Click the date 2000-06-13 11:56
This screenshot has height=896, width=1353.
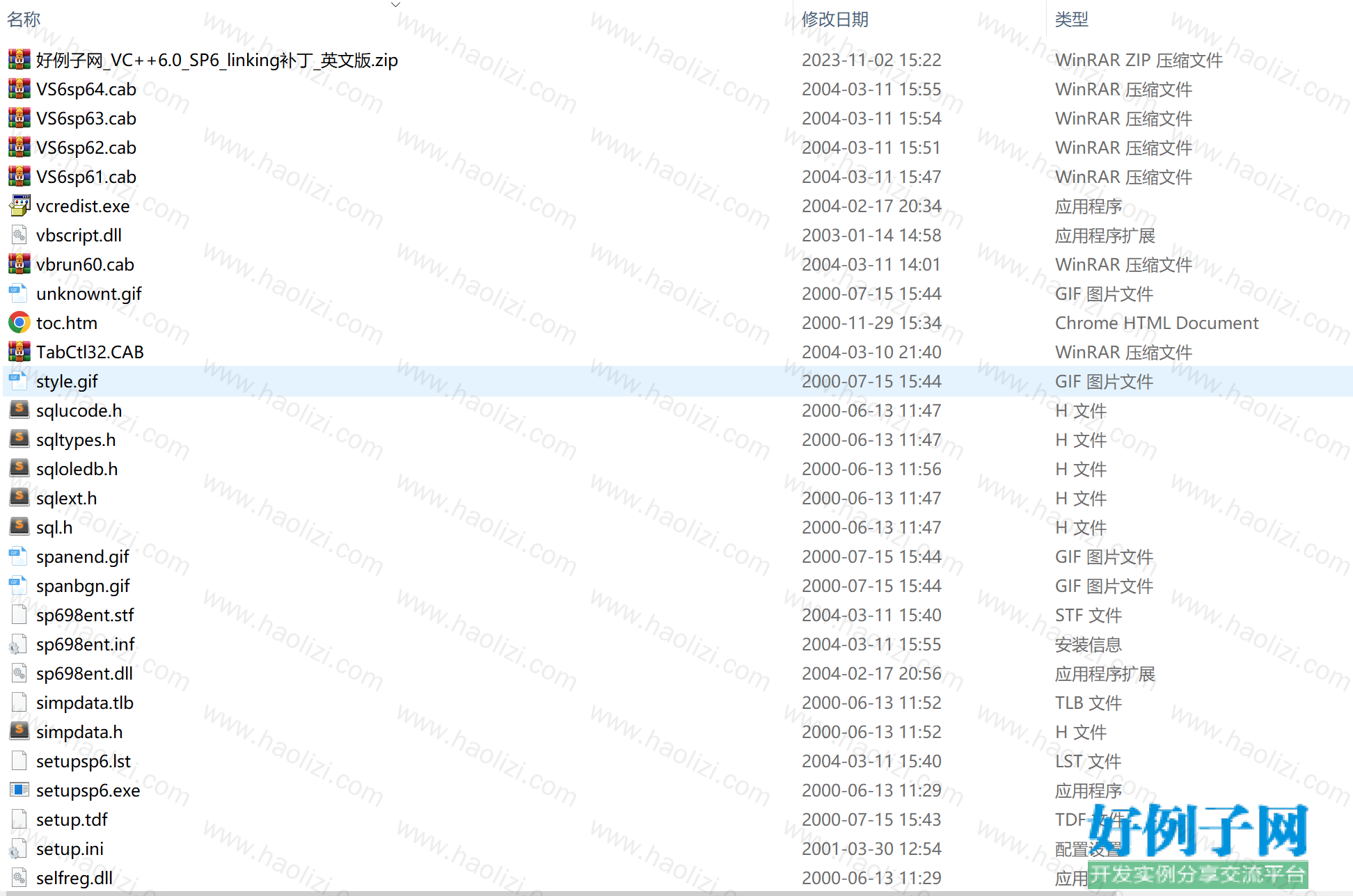[871, 469]
